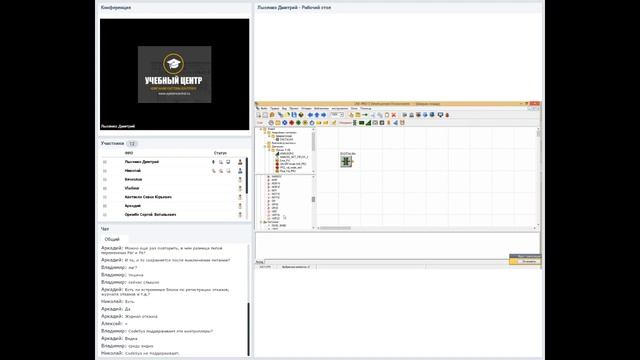Open the Вид menu in the IDE
The height and width of the screenshot is (360, 640).
[x=284, y=109]
